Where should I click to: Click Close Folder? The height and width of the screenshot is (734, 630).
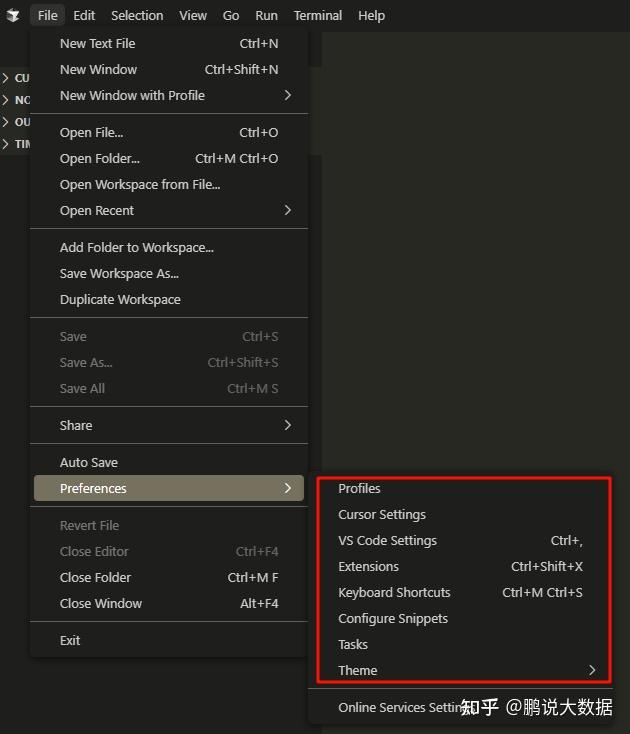coord(95,578)
